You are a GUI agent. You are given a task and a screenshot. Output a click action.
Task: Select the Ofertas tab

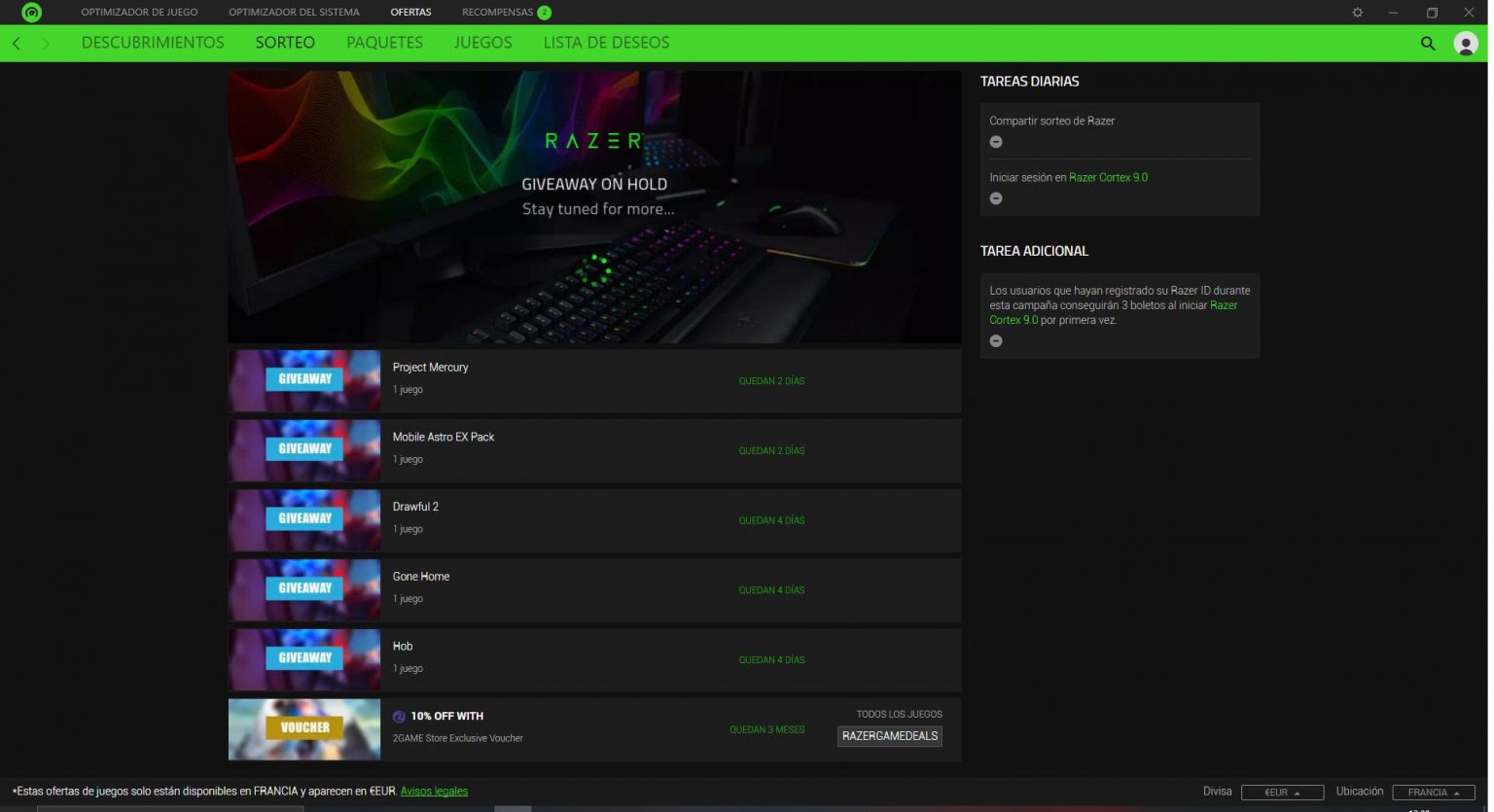pos(412,13)
